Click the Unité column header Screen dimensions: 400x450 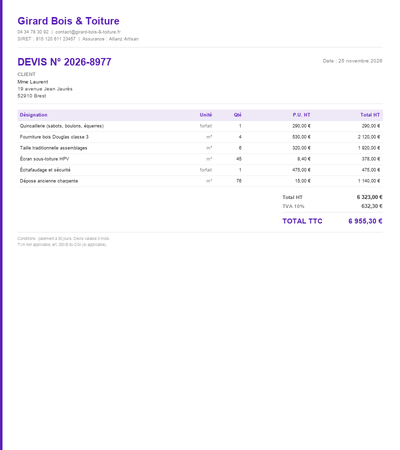point(206,115)
